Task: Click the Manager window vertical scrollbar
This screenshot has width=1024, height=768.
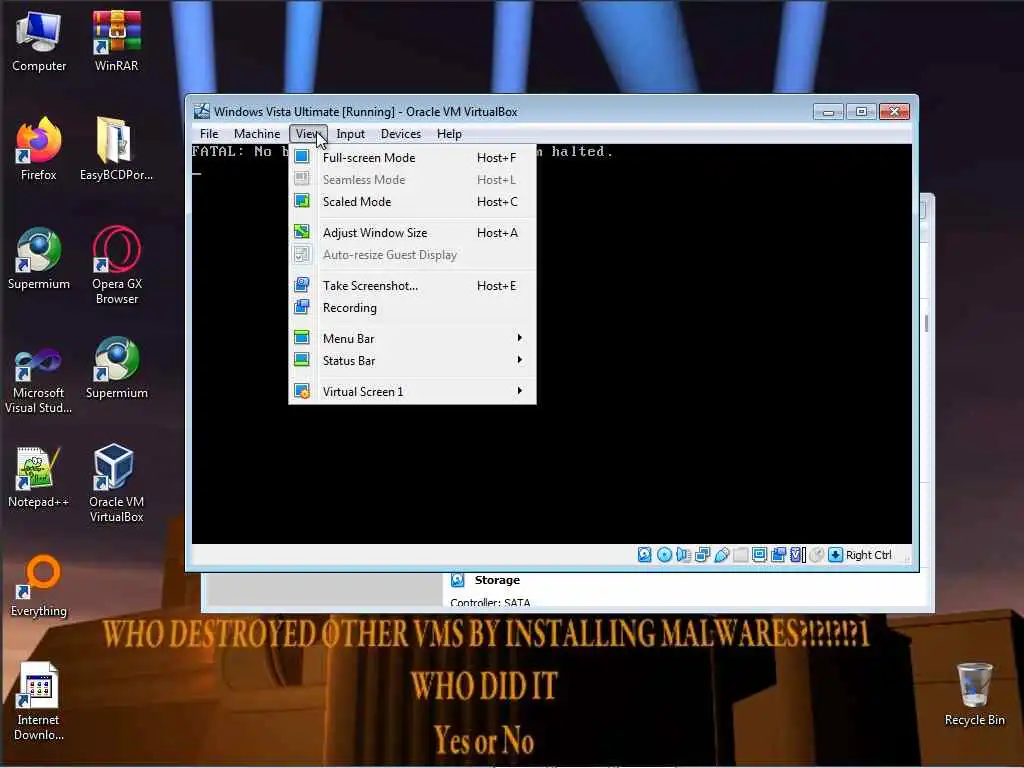Action: click(926, 323)
